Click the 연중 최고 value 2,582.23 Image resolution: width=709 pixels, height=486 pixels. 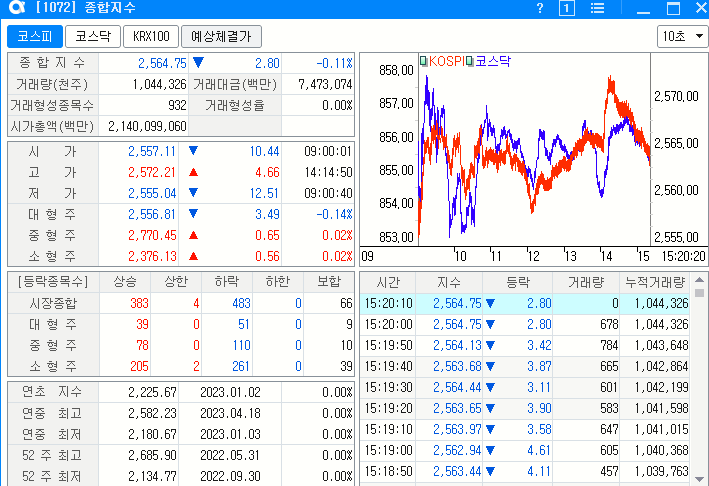click(x=152, y=413)
